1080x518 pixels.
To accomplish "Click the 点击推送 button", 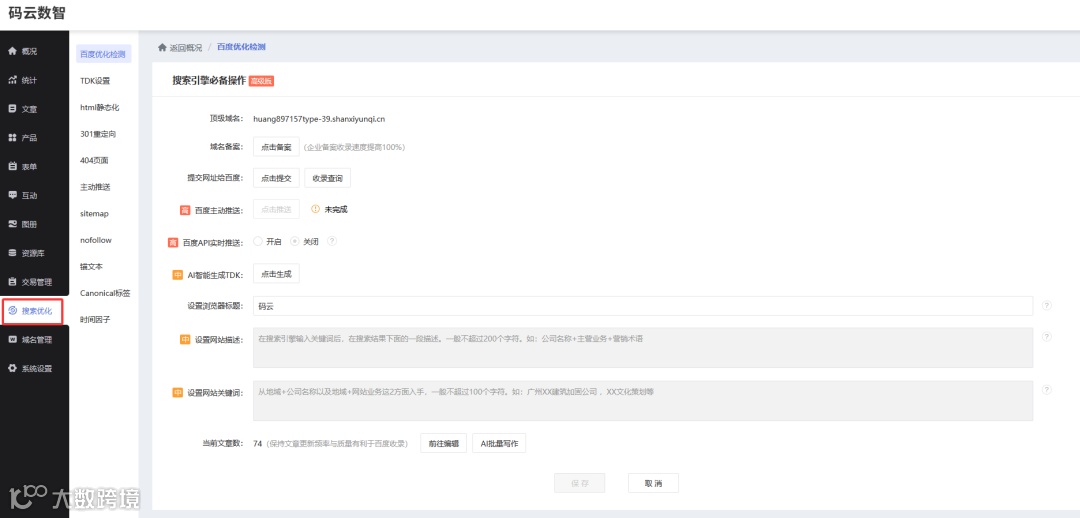I will click(x=276, y=209).
